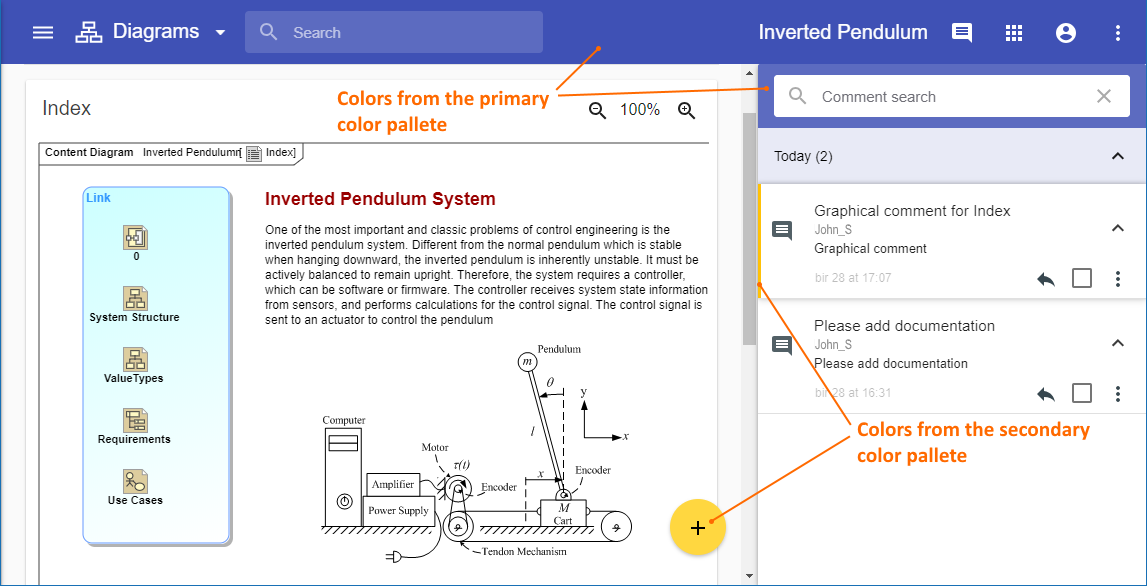Open options for Please add documentation comment
This screenshot has width=1147, height=586.
click(x=1117, y=394)
